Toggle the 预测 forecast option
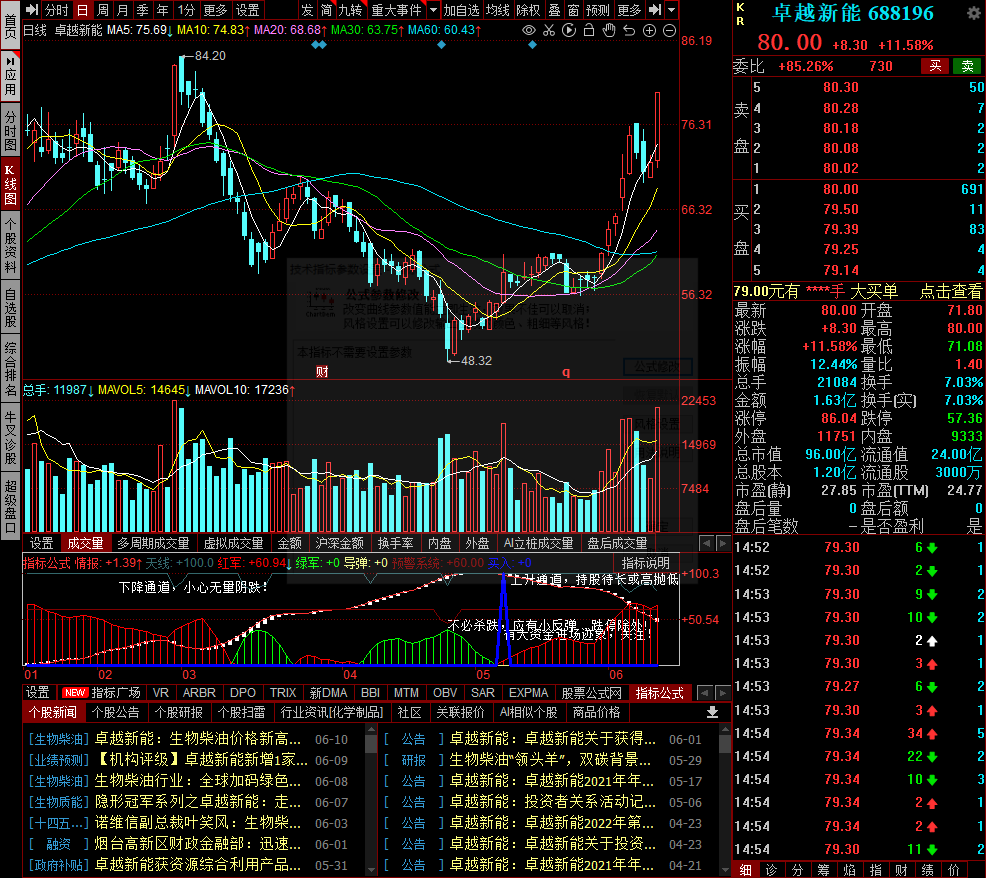This screenshot has width=986, height=878. tap(597, 9)
